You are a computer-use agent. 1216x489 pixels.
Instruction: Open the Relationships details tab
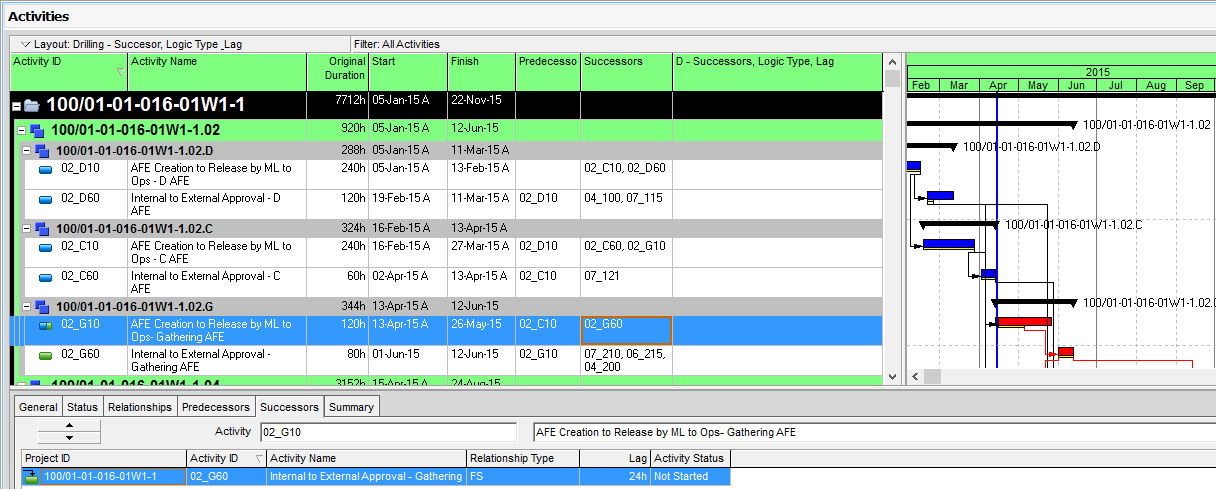click(x=139, y=407)
